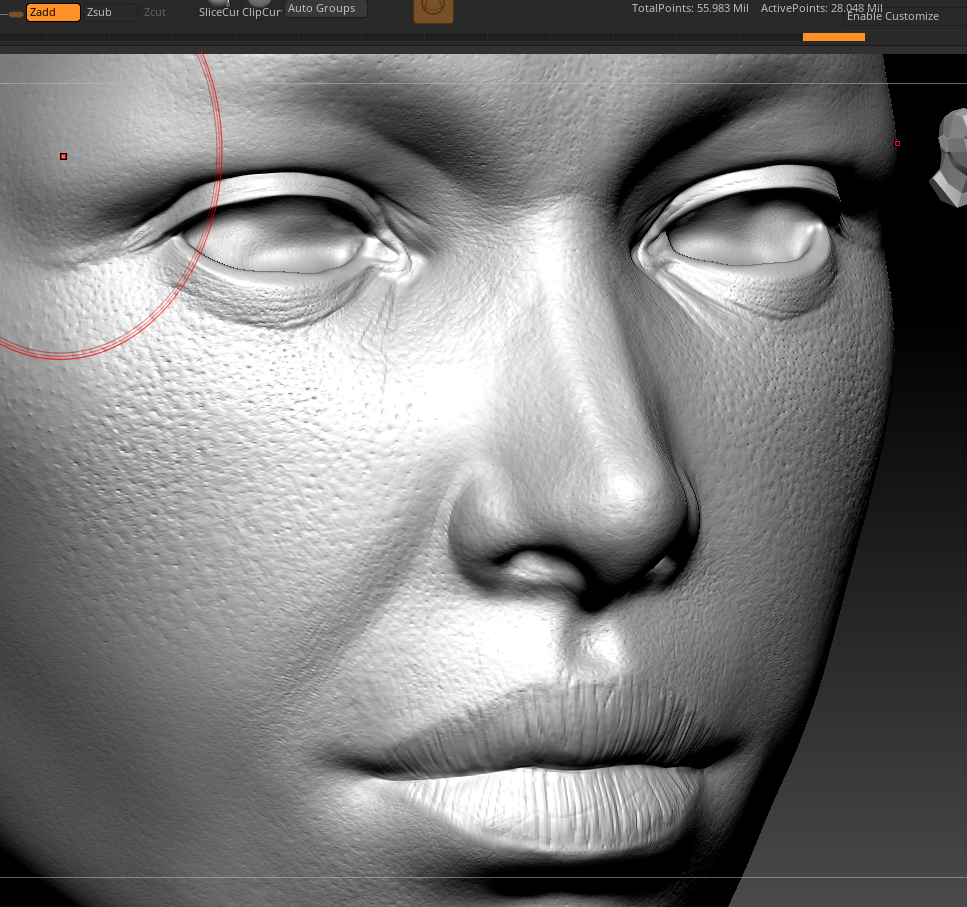Click the head reference thumbnail at right edge
Screen dimensions: 967x907
(x=952, y=158)
